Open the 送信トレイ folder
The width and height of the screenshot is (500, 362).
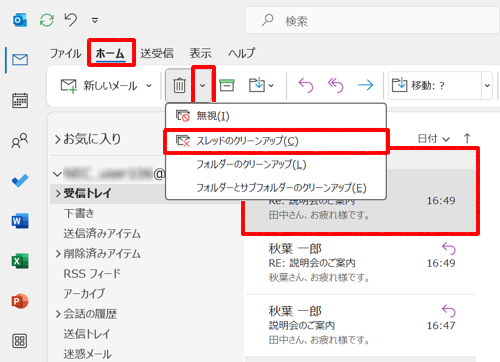coord(87,334)
